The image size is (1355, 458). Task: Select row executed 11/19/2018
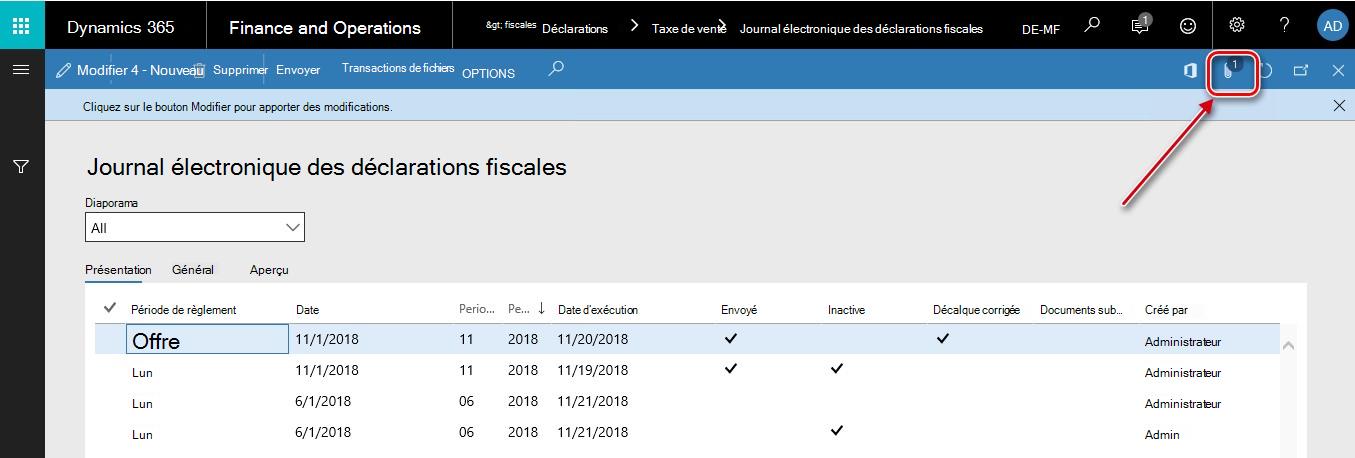point(688,372)
